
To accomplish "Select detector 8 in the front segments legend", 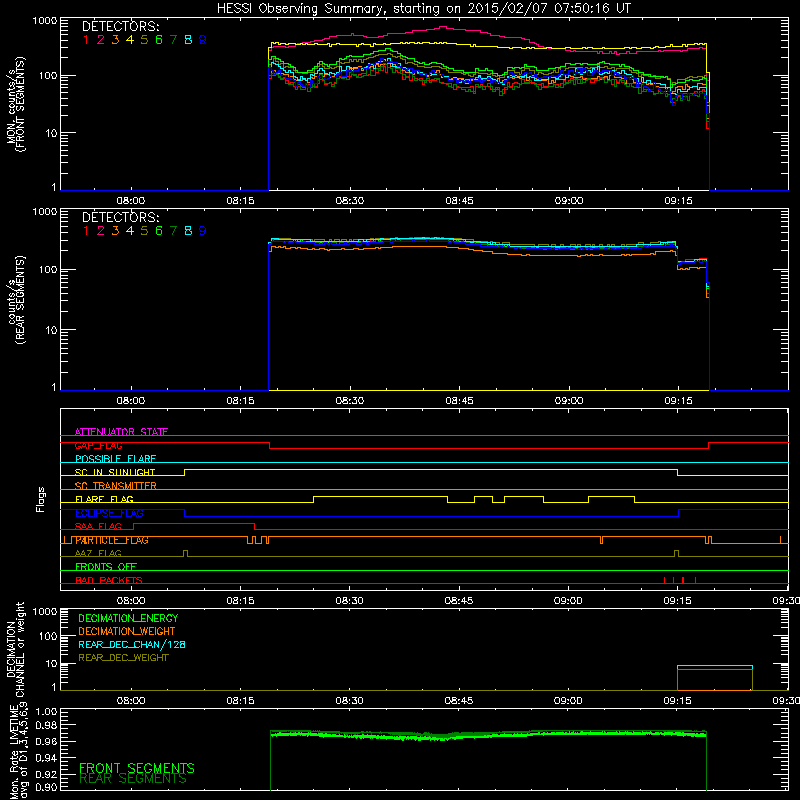I will pos(188,40).
